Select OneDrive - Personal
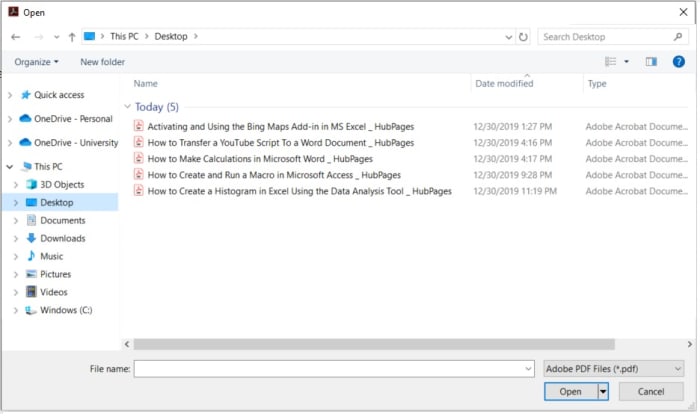700x420 pixels. (x=73, y=119)
